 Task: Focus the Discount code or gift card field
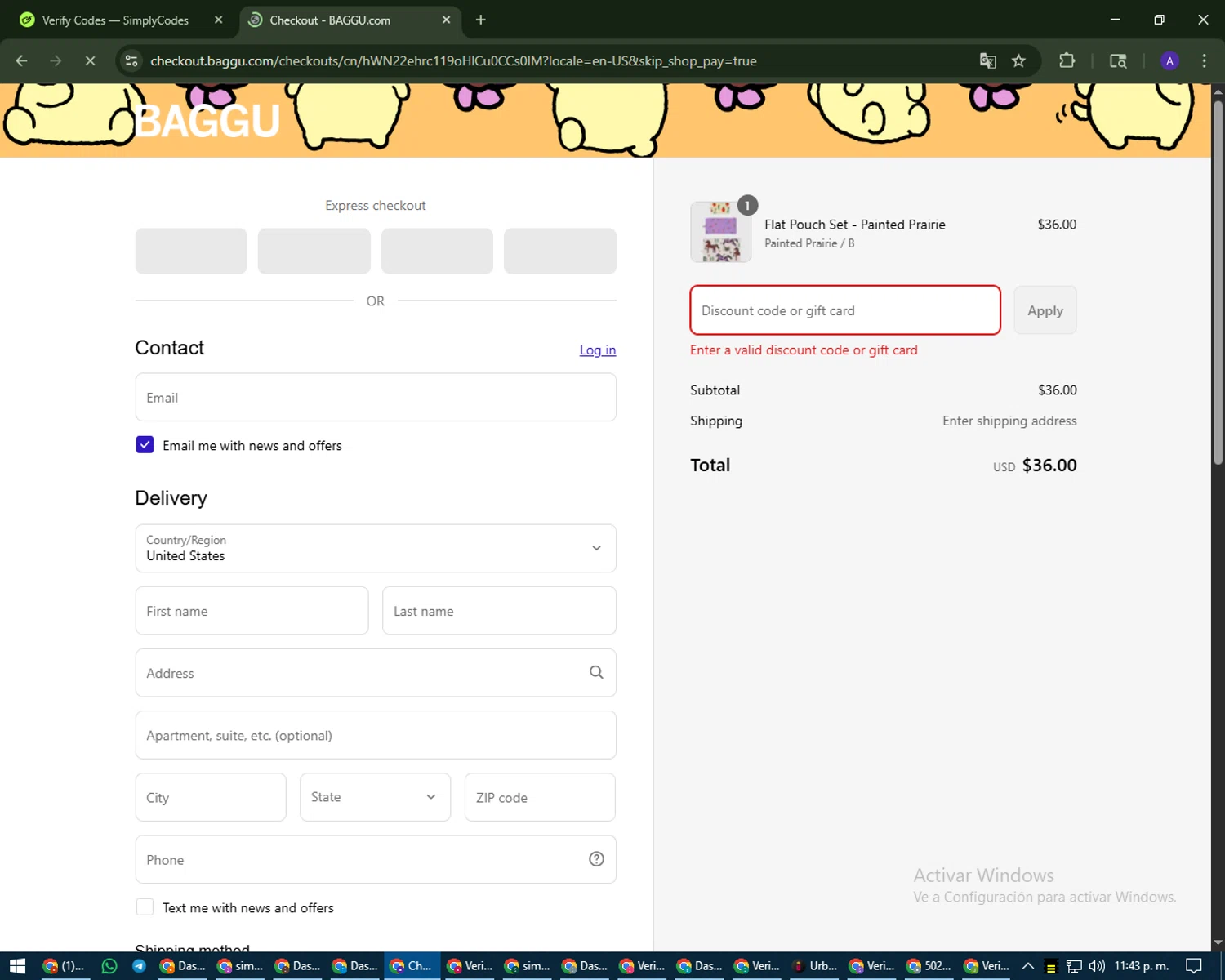[x=845, y=310]
